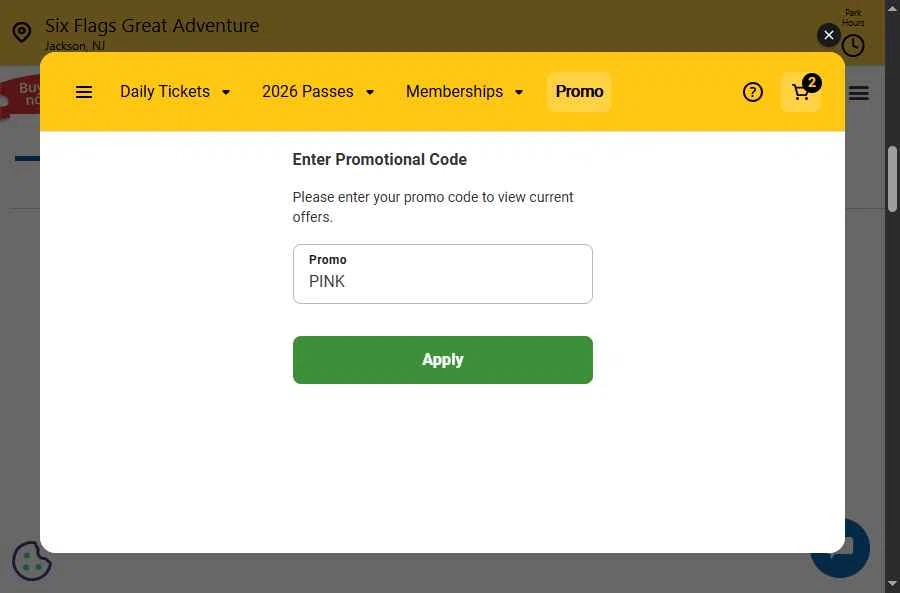Click the scrollbar up arrow

coord(892,10)
